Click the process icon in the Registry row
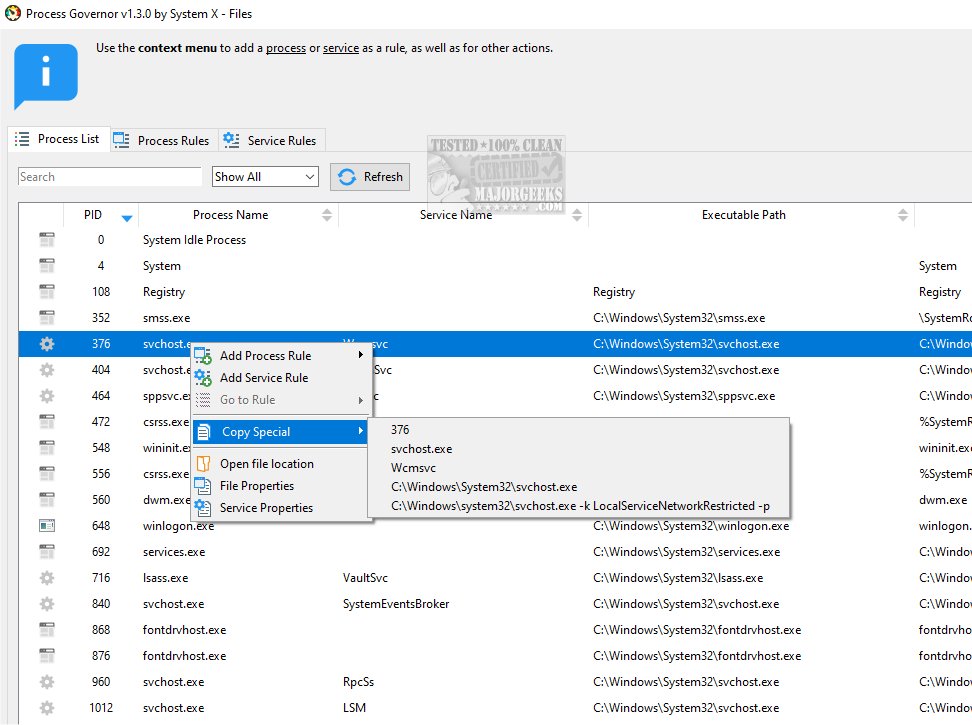972x725 pixels. [x=46, y=292]
